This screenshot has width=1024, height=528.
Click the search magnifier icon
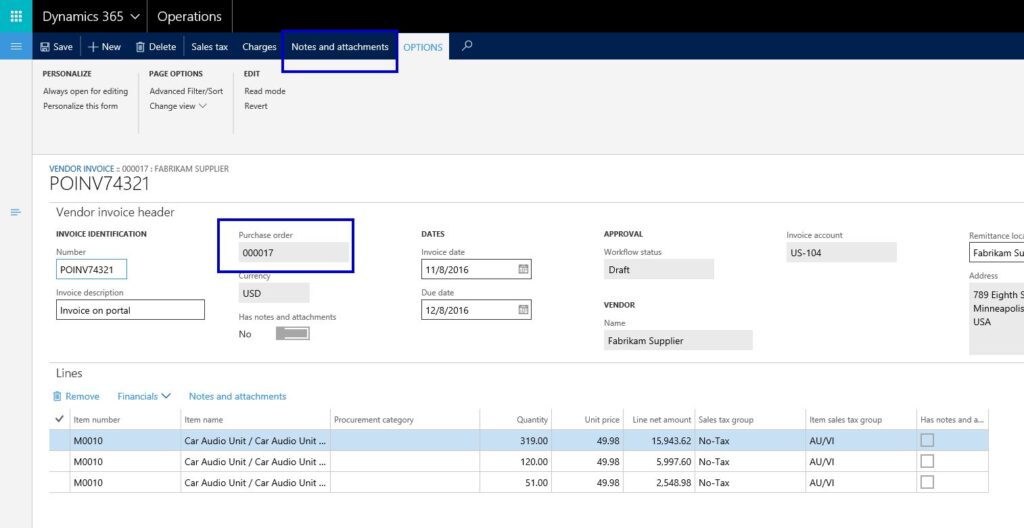(467, 46)
